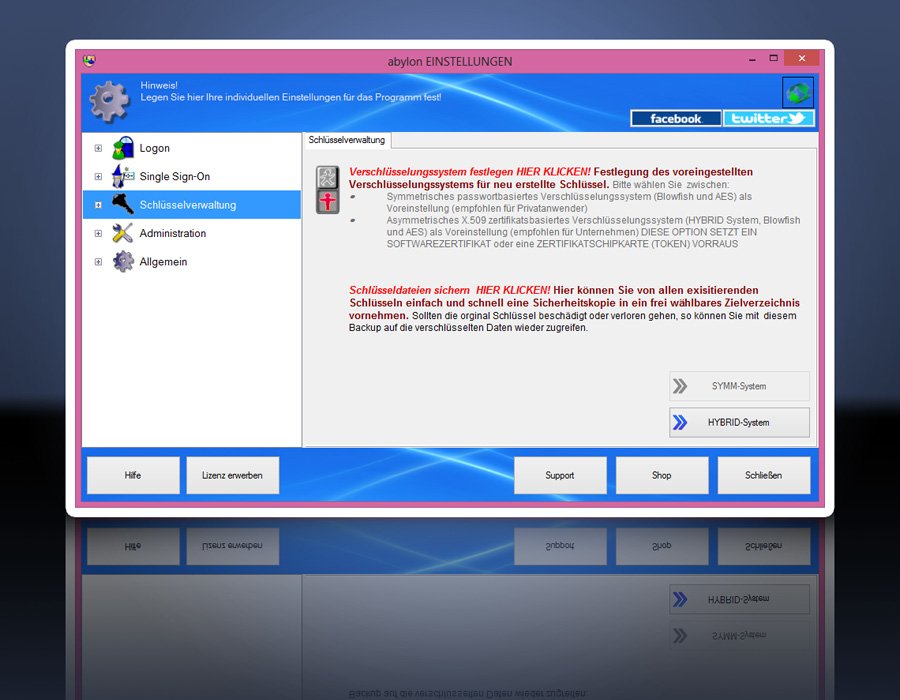Click the 'Hinweis!' header text

[x=159, y=85]
